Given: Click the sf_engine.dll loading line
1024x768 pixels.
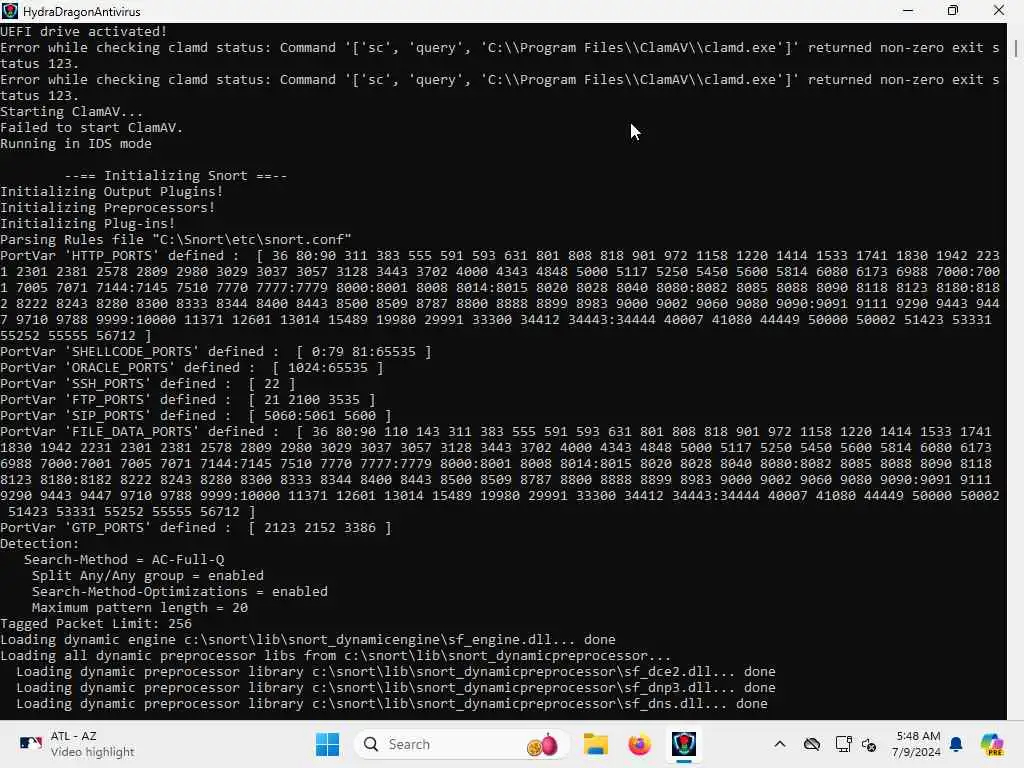Looking at the screenshot, I should coord(308,639).
